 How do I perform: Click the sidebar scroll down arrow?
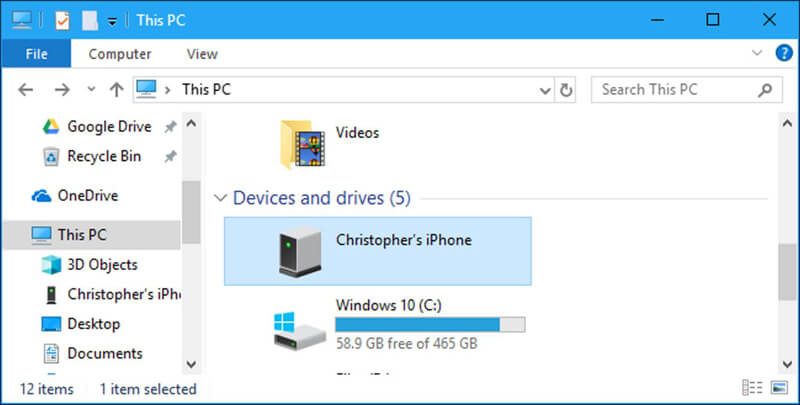(x=191, y=364)
